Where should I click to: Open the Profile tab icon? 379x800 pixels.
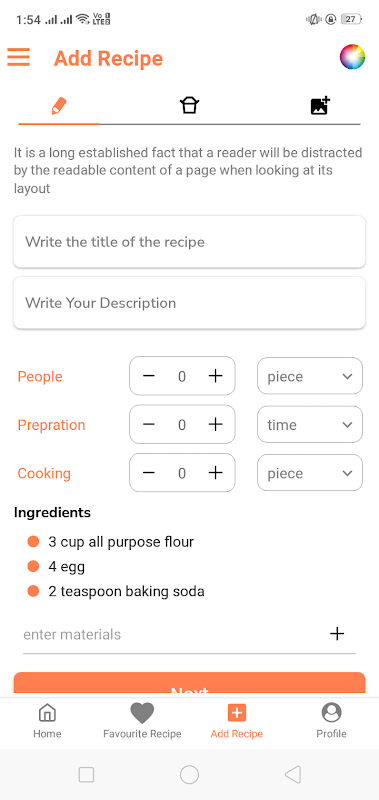(x=332, y=712)
